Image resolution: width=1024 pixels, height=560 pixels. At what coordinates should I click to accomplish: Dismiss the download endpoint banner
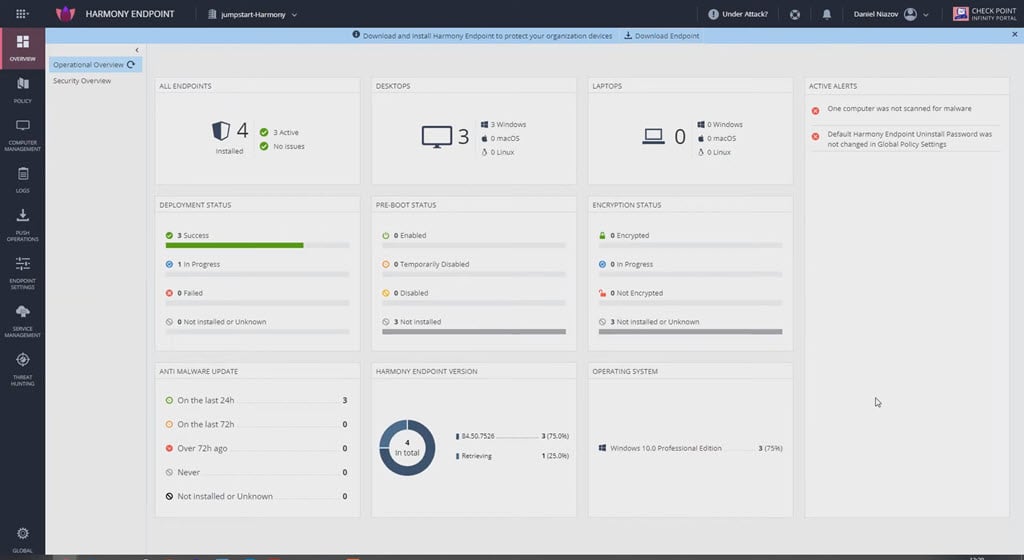pyautogui.click(x=1014, y=34)
